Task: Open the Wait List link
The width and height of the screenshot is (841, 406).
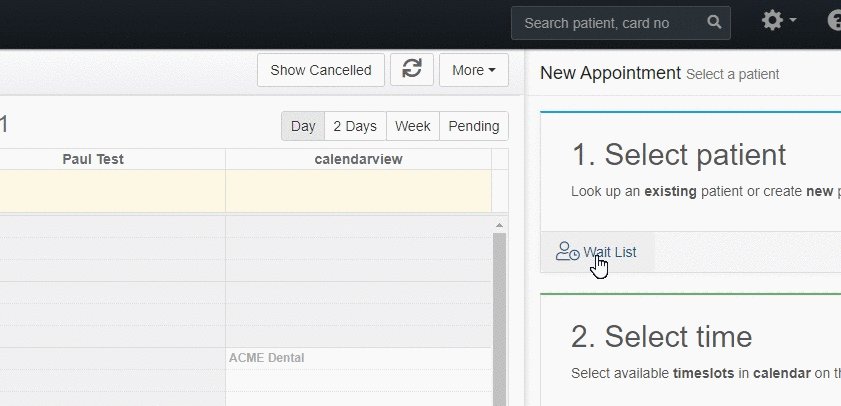Action: pos(610,252)
